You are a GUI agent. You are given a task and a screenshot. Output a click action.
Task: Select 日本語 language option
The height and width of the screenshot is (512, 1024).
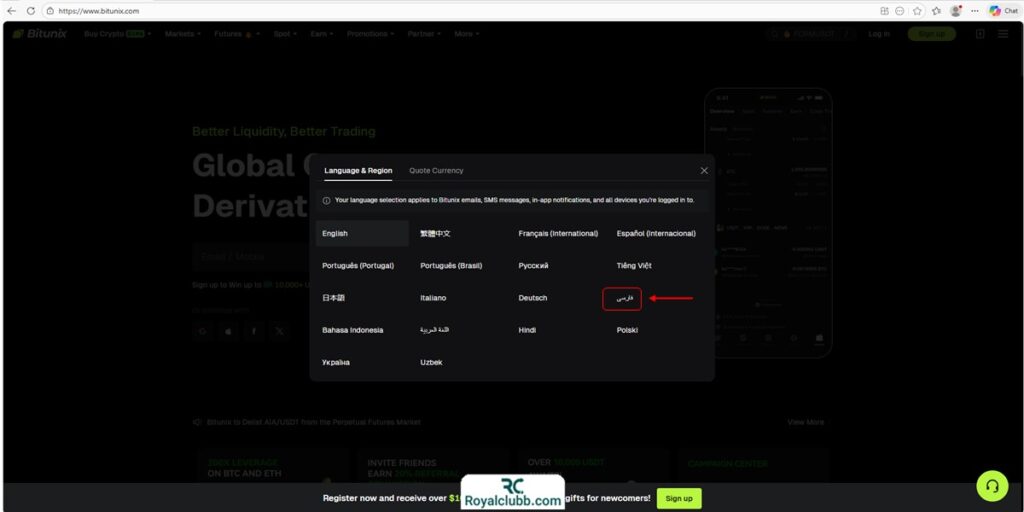pyautogui.click(x=333, y=298)
